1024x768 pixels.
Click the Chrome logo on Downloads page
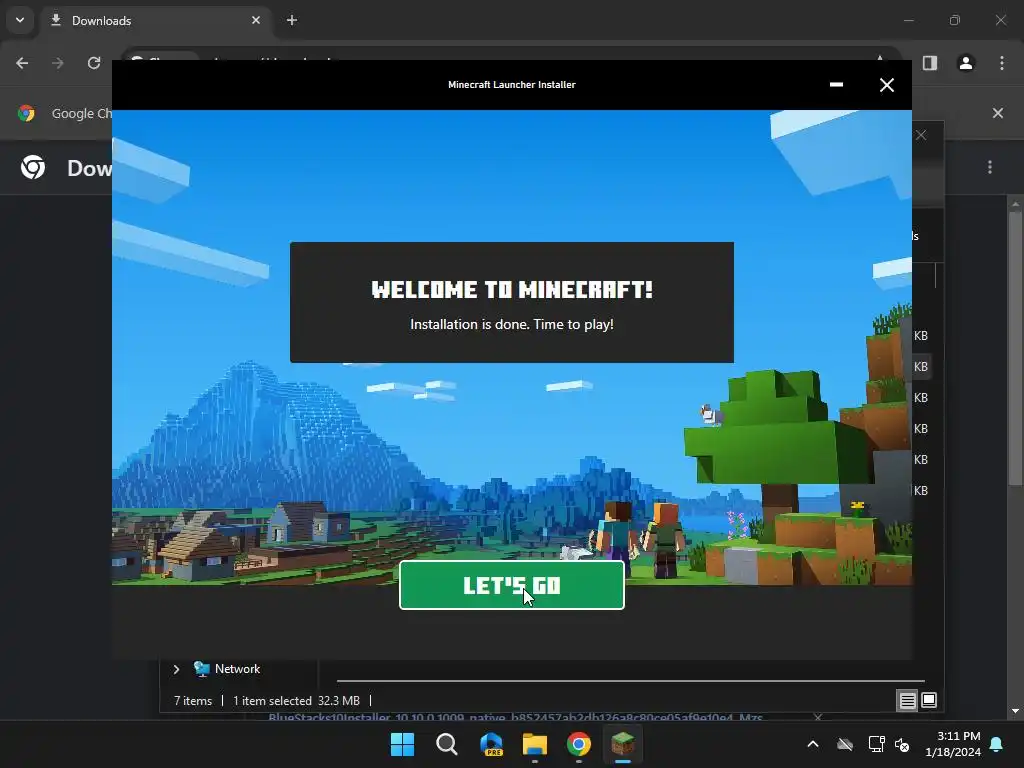(33, 168)
